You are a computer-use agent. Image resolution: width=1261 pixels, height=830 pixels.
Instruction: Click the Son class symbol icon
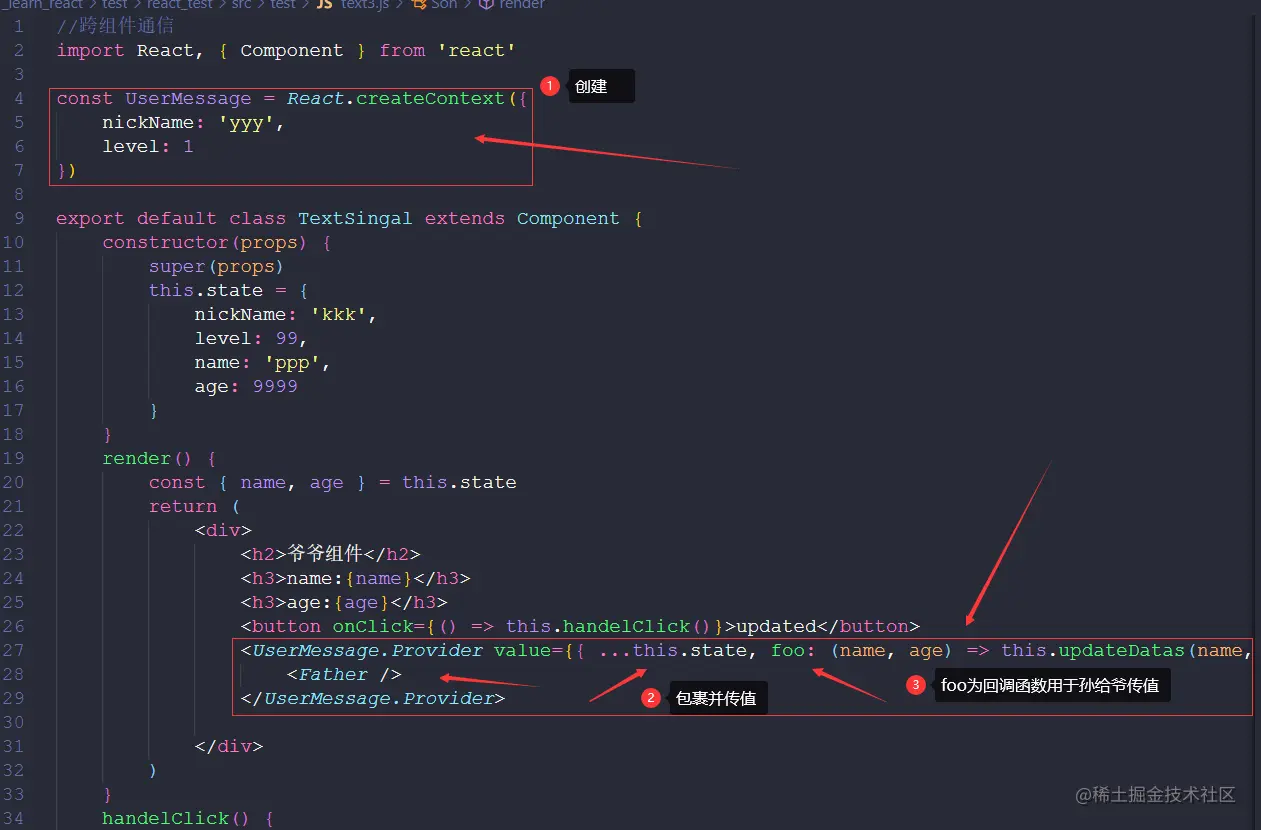click(418, 5)
